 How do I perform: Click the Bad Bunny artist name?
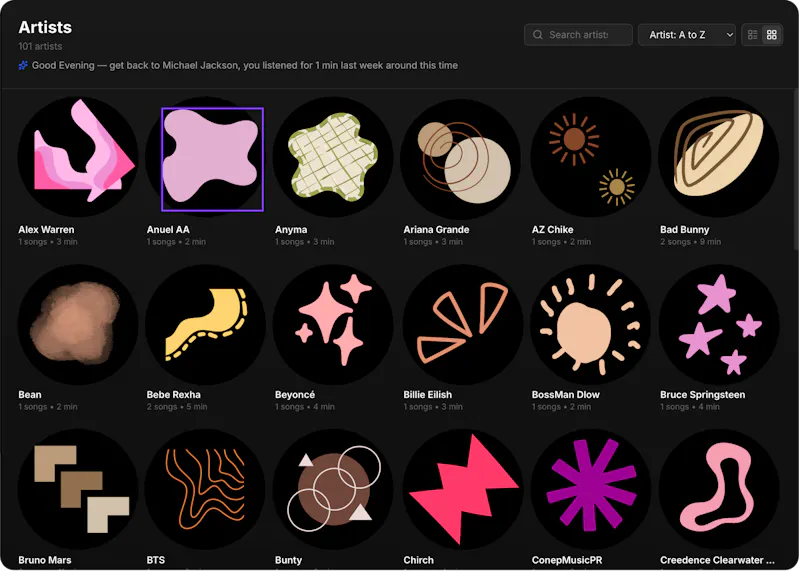coord(685,230)
